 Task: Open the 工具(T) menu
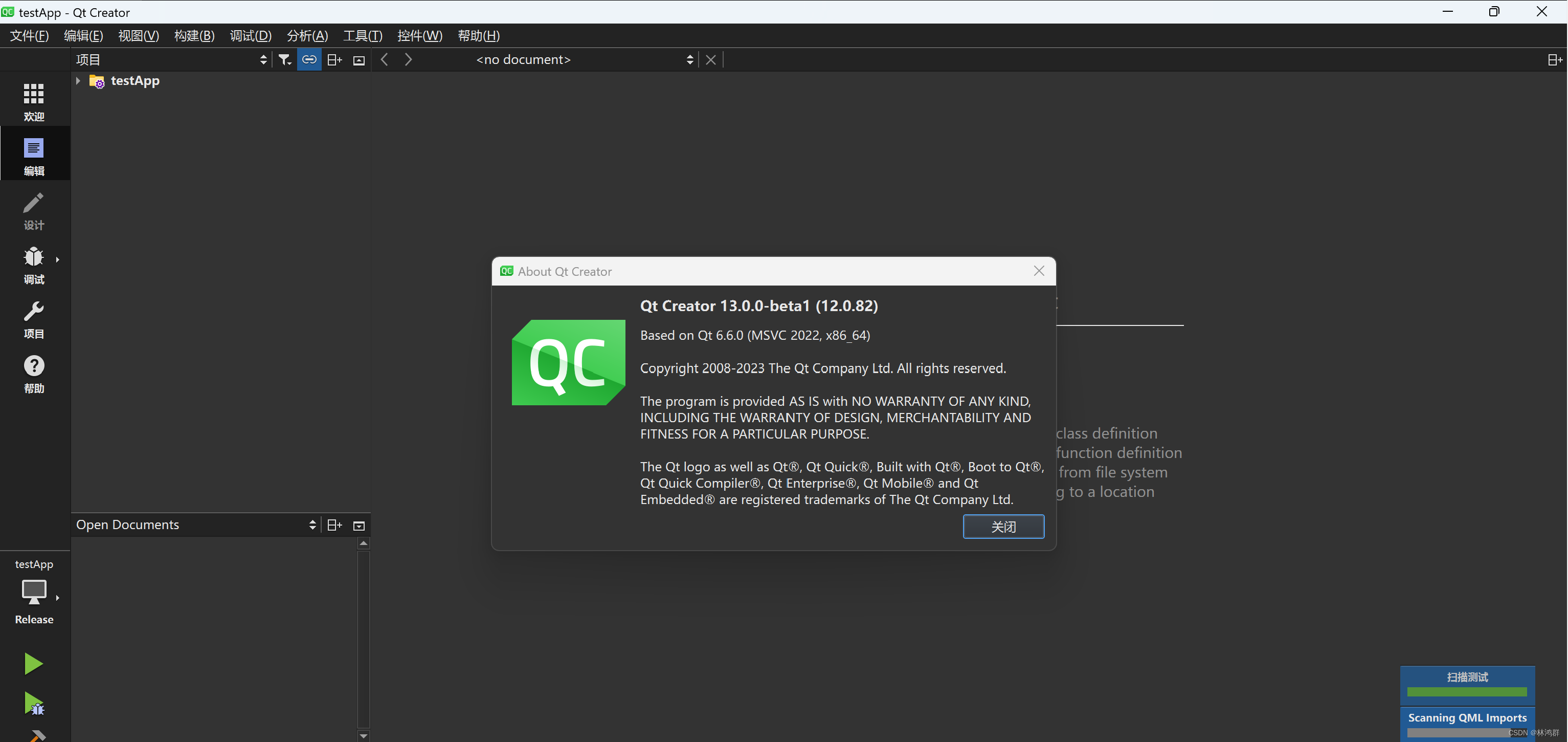(363, 36)
